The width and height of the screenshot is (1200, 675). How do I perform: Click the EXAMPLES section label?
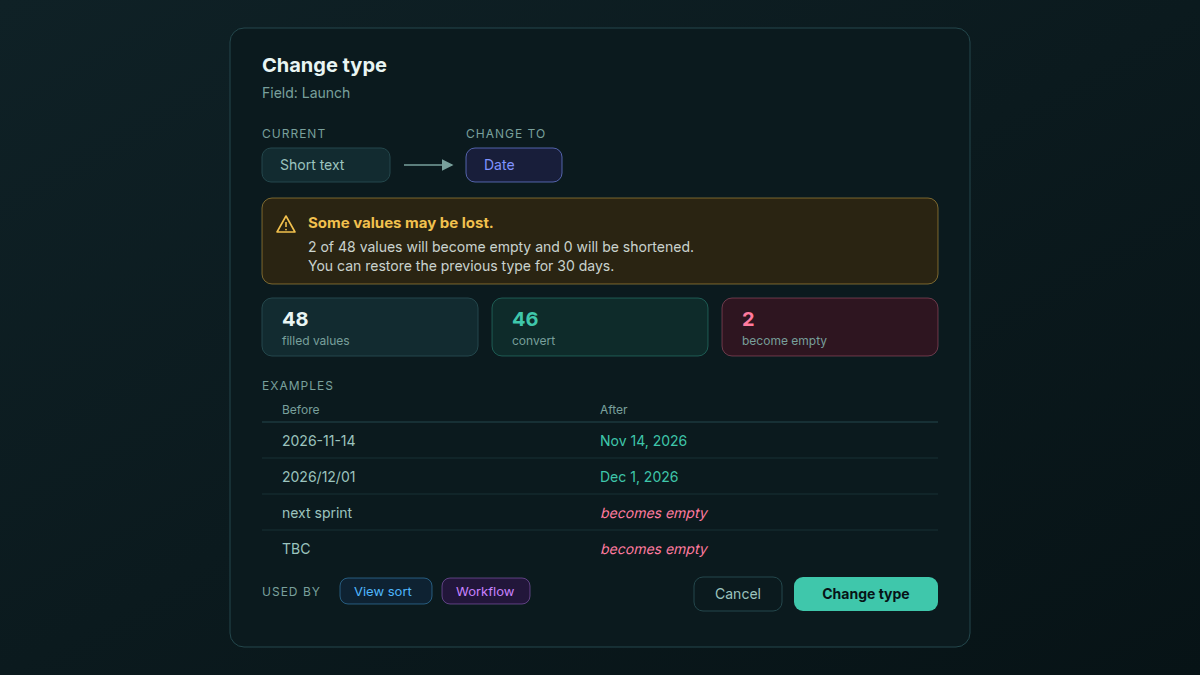click(298, 386)
